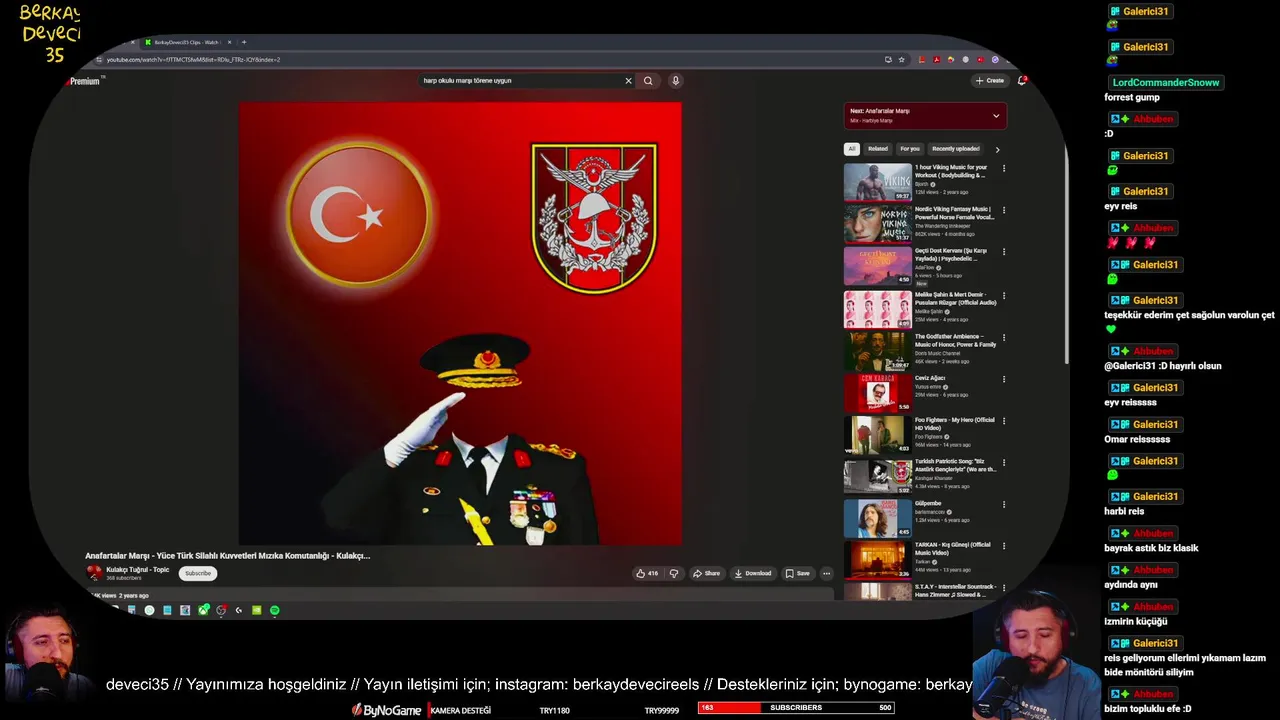Open Xbox app in the taskbar
Image resolution: width=1280 pixels, height=720 pixels.
[x=203, y=610]
